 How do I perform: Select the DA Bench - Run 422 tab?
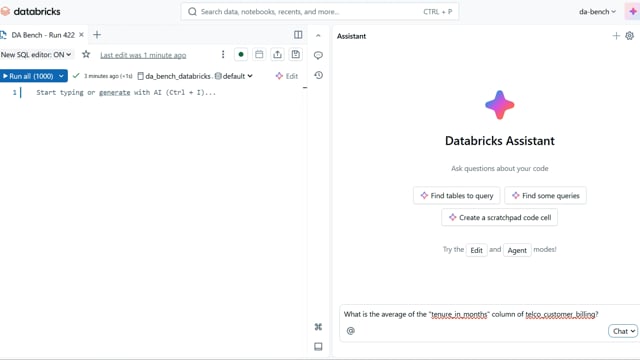click(43, 35)
